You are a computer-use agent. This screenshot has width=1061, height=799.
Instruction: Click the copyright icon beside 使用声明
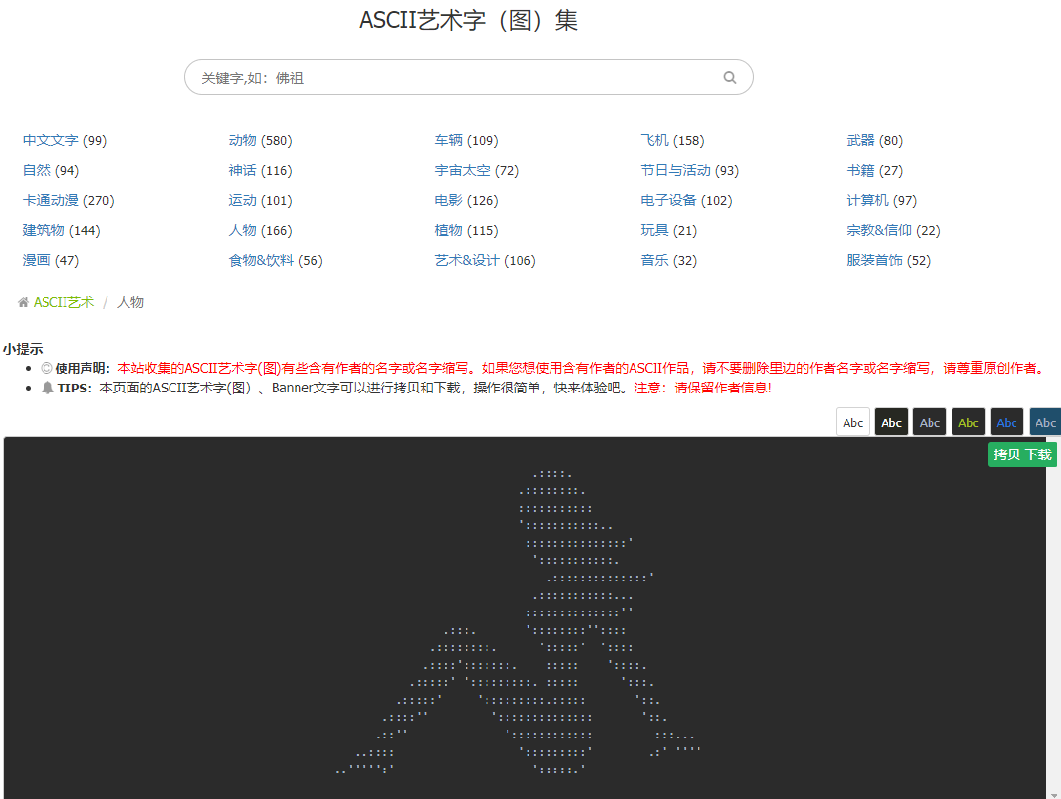coord(47,368)
